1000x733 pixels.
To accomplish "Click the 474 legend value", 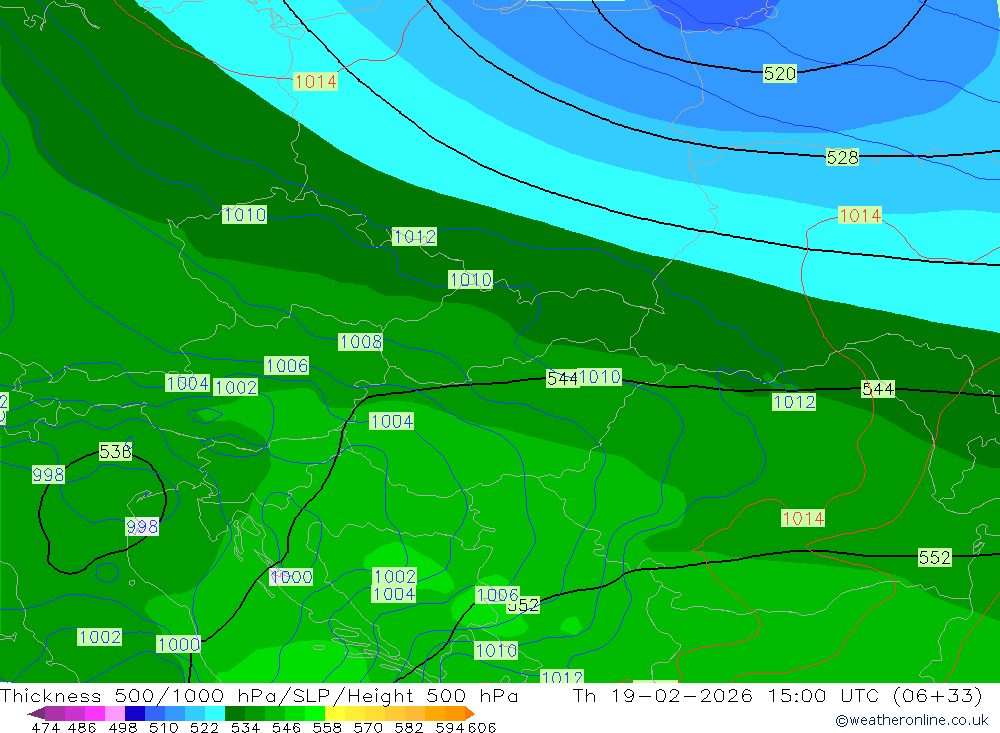I will [x=45, y=728].
